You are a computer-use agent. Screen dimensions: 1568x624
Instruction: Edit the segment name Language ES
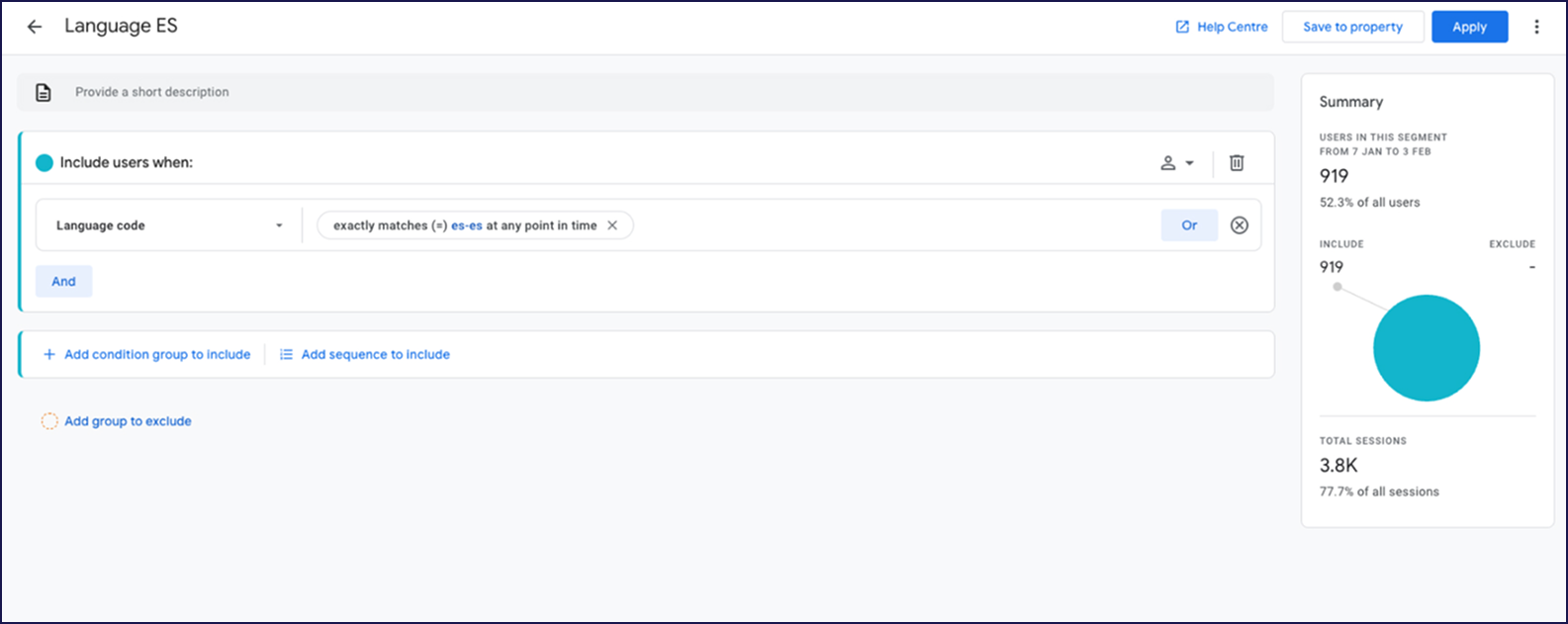tap(121, 27)
